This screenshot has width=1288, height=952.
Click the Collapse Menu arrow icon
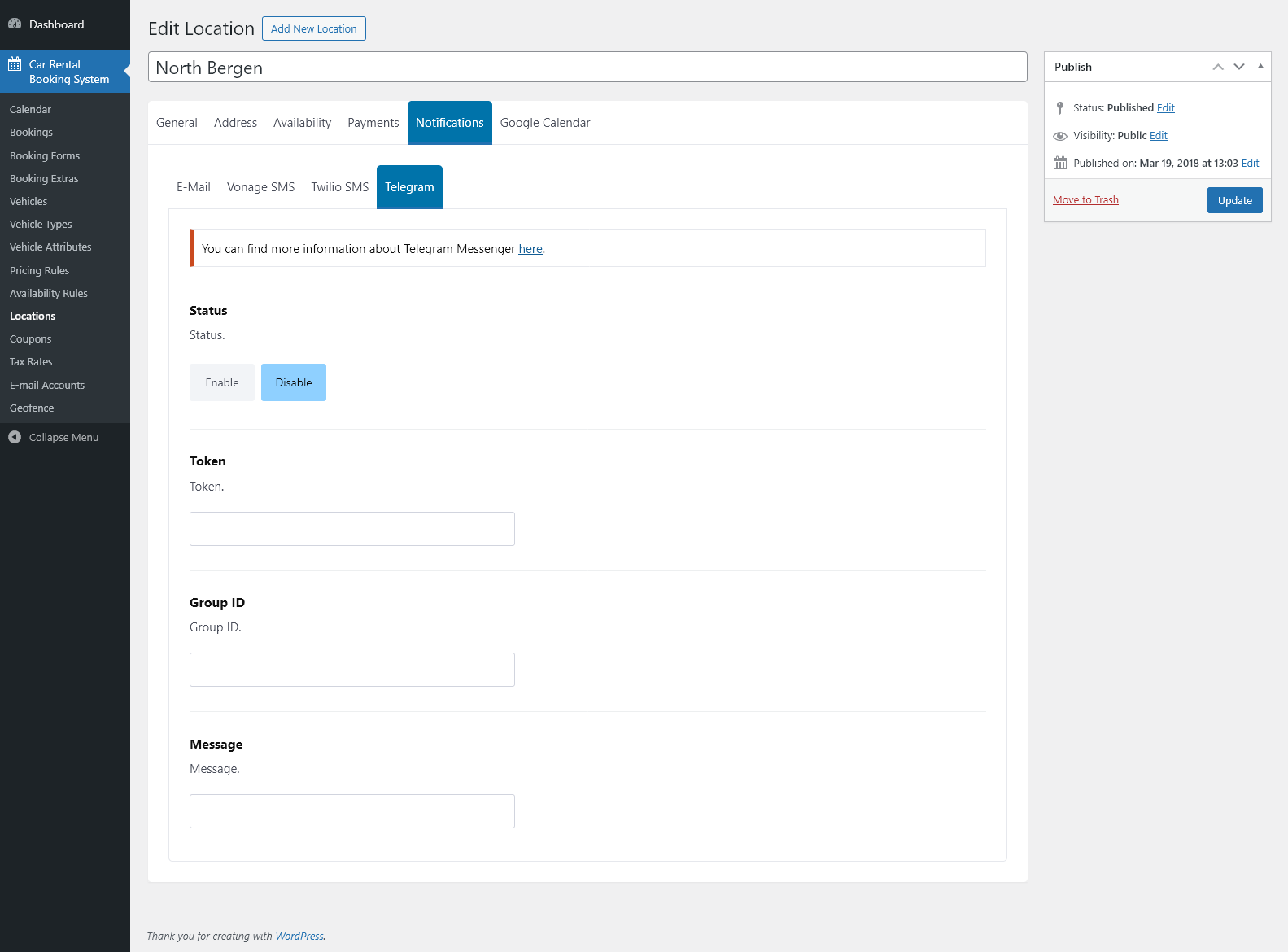15,437
